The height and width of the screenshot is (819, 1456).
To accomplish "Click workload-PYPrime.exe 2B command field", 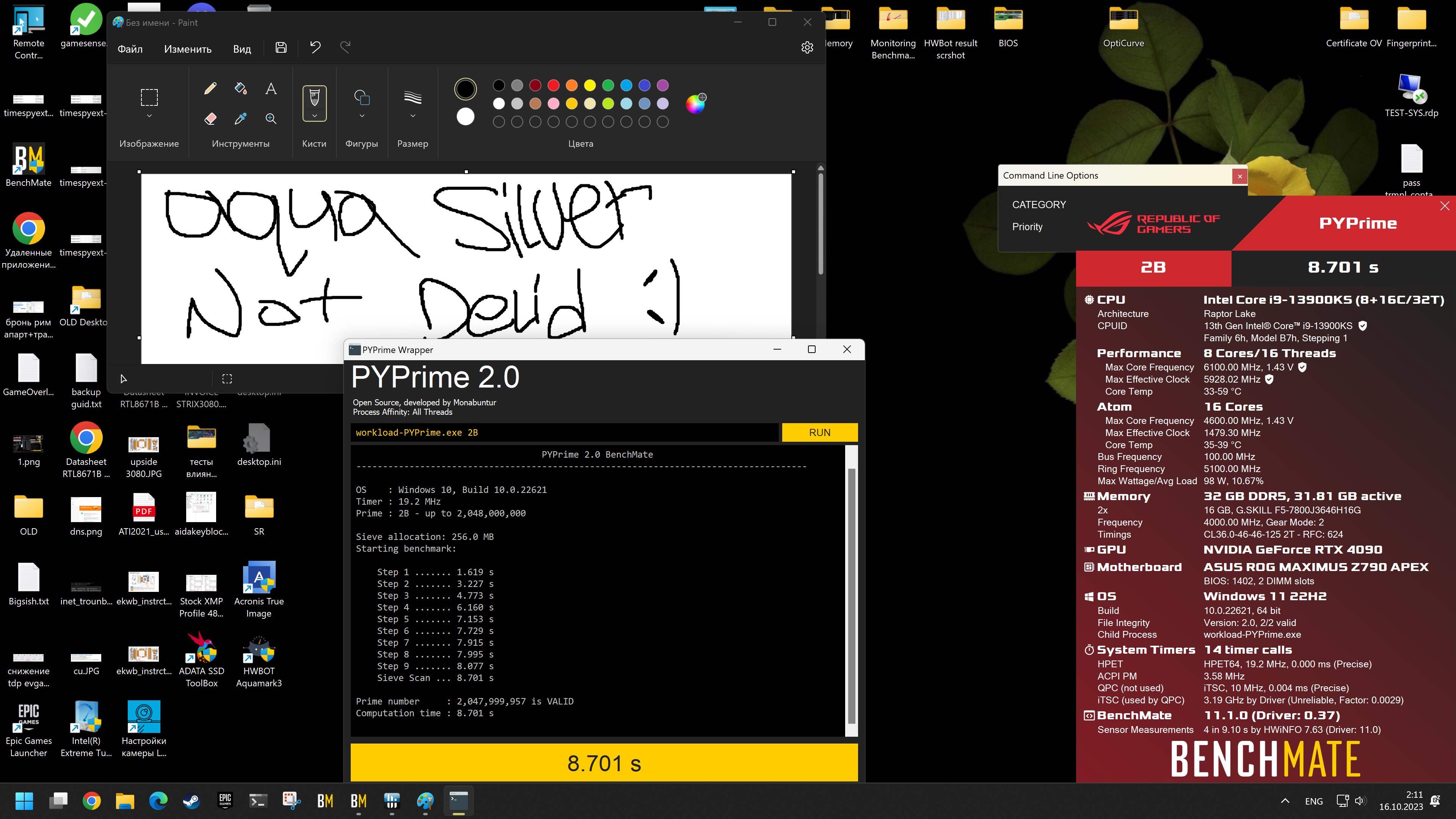I will pyautogui.click(x=564, y=432).
